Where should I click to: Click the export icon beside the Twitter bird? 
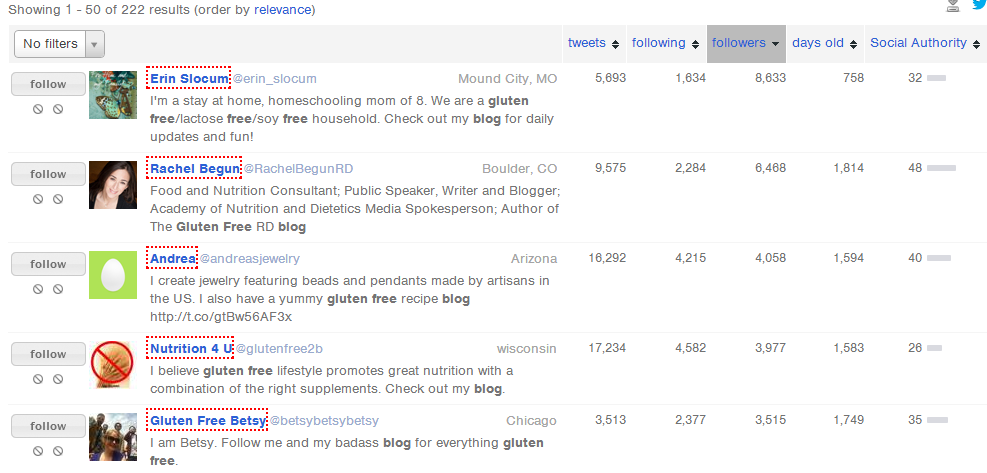pos(953,5)
